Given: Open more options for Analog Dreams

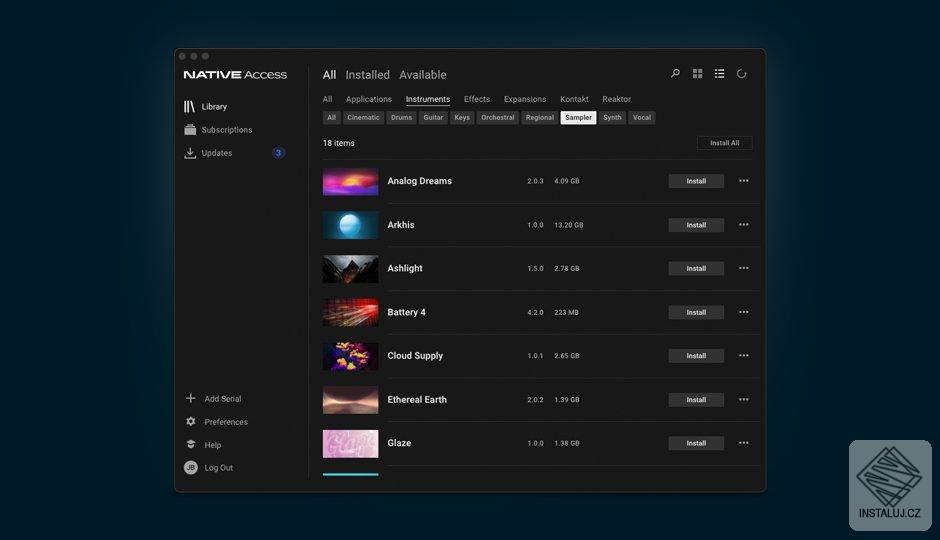Looking at the screenshot, I should [x=743, y=180].
